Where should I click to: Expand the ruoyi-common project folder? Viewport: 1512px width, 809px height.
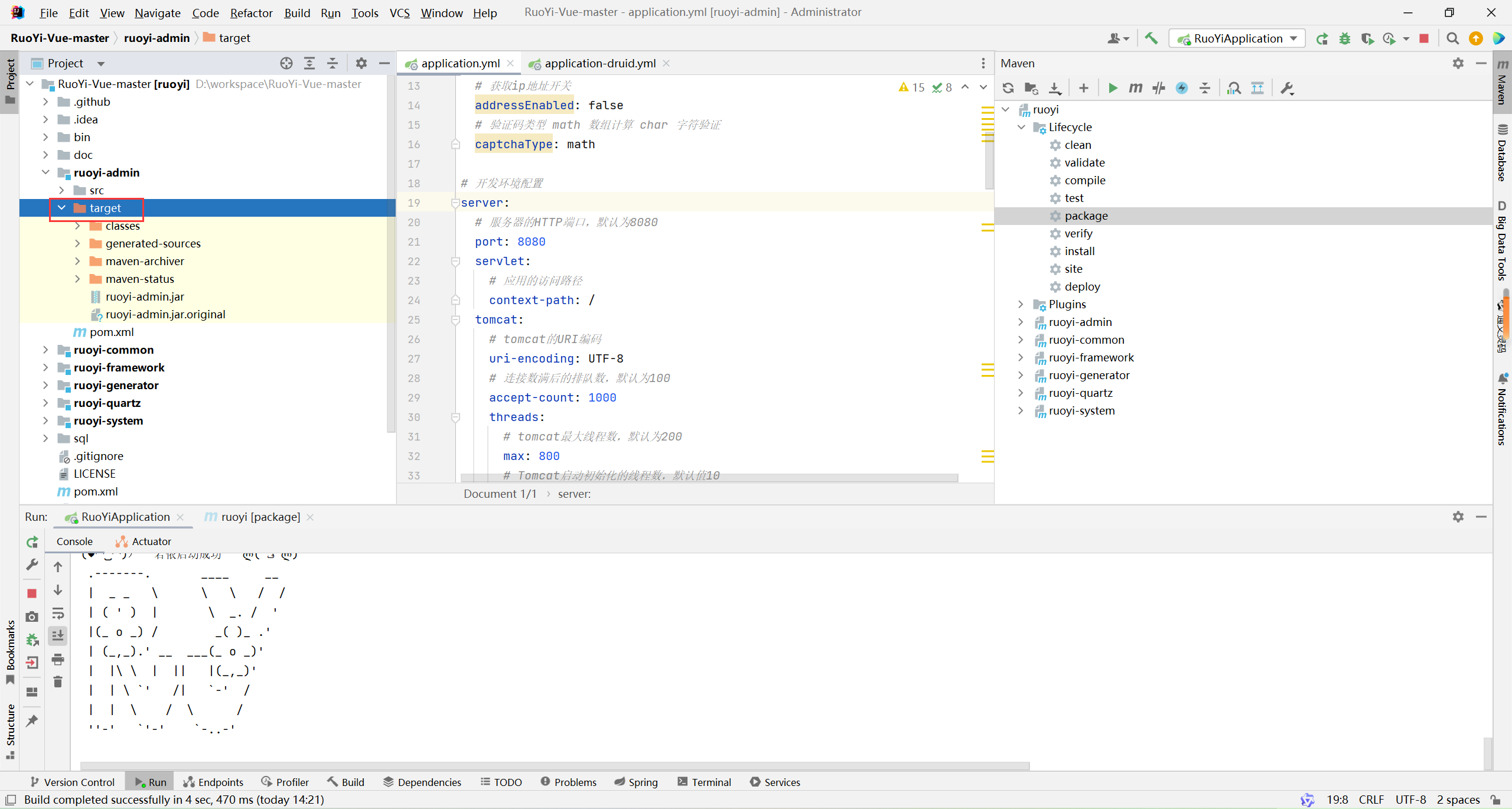tap(45, 350)
